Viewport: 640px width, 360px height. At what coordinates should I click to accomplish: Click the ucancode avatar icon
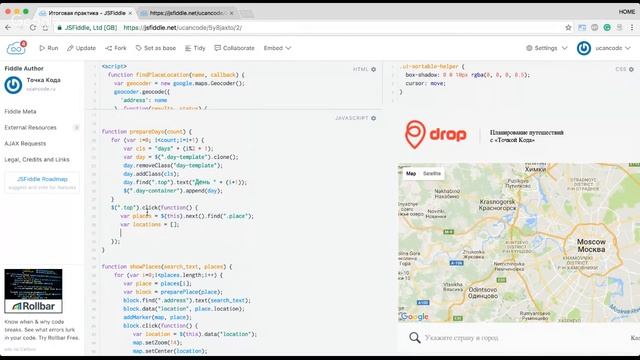(584, 48)
